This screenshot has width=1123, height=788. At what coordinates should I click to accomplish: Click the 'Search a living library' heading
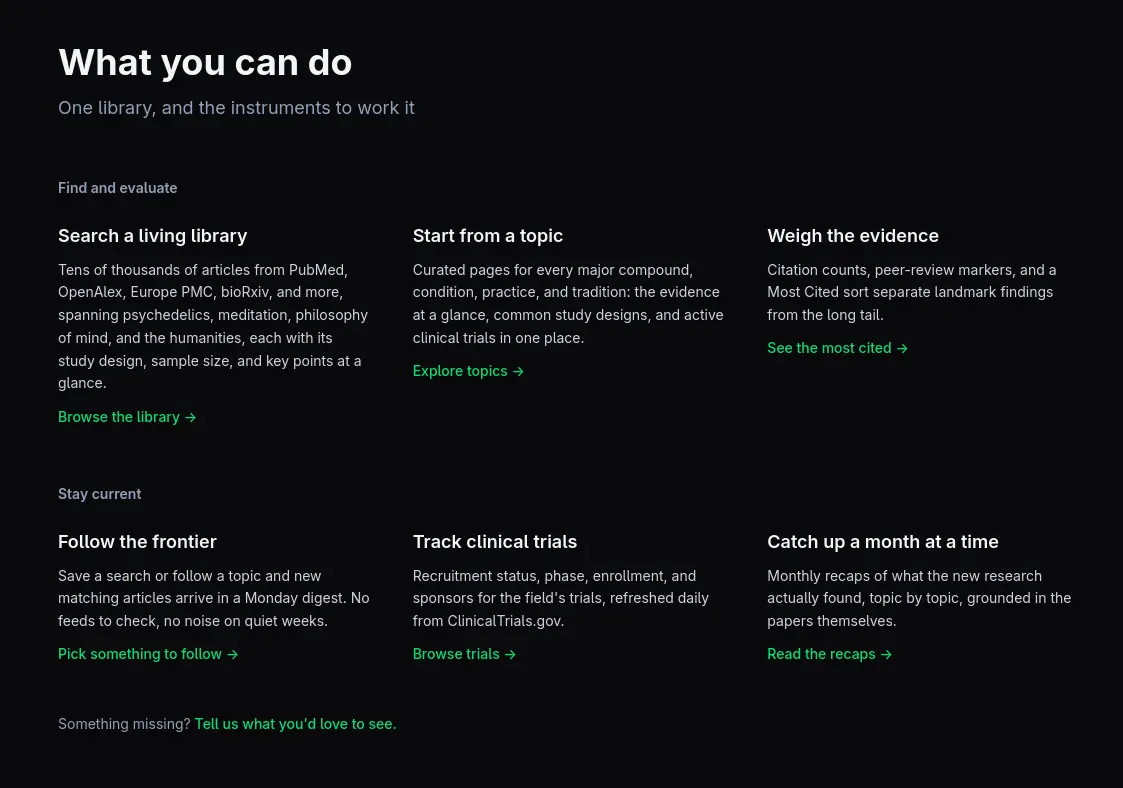point(153,236)
